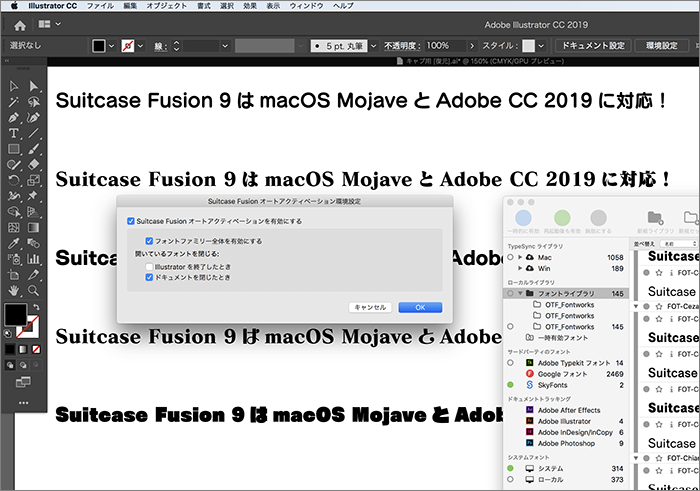
Task: Pick the Eraser tool
Action: (x=33, y=165)
